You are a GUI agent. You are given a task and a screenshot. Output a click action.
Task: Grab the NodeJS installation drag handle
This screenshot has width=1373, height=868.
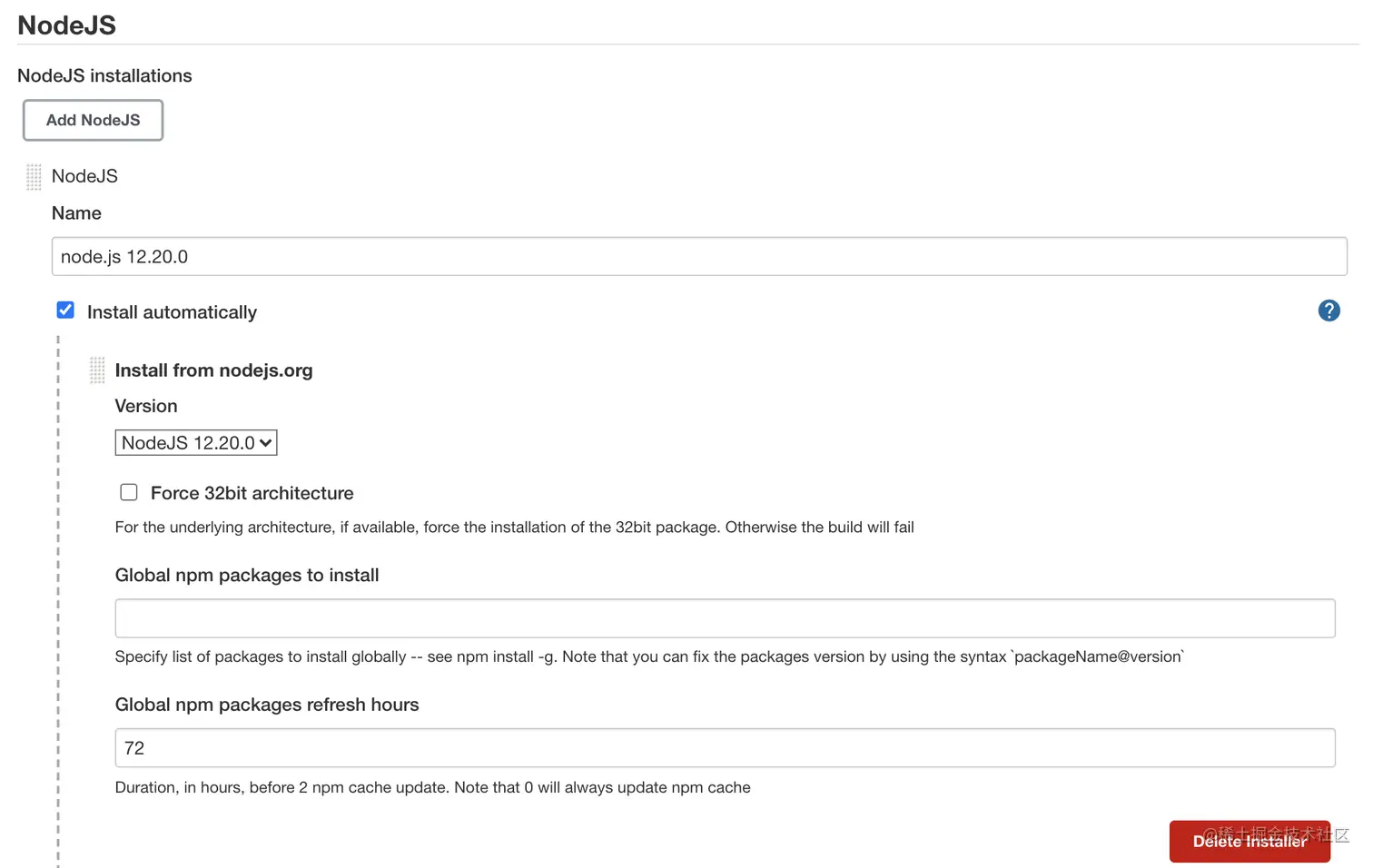pos(34,176)
